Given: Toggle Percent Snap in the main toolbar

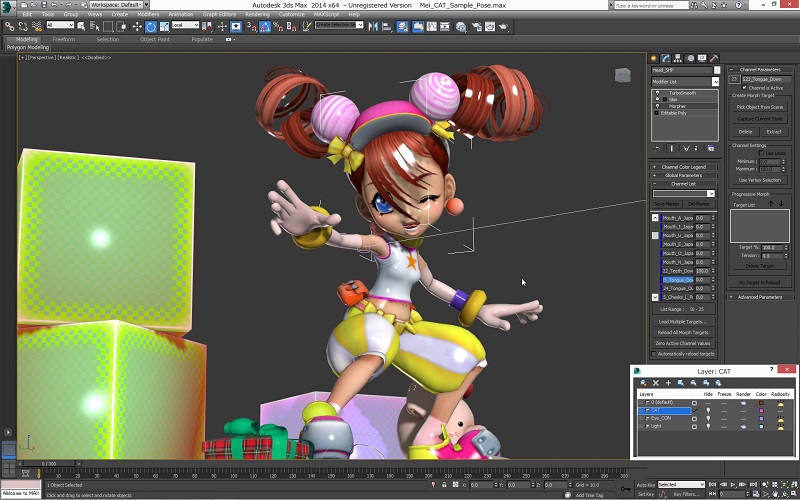Looking at the screenshot, I should [x=278, y=26].
